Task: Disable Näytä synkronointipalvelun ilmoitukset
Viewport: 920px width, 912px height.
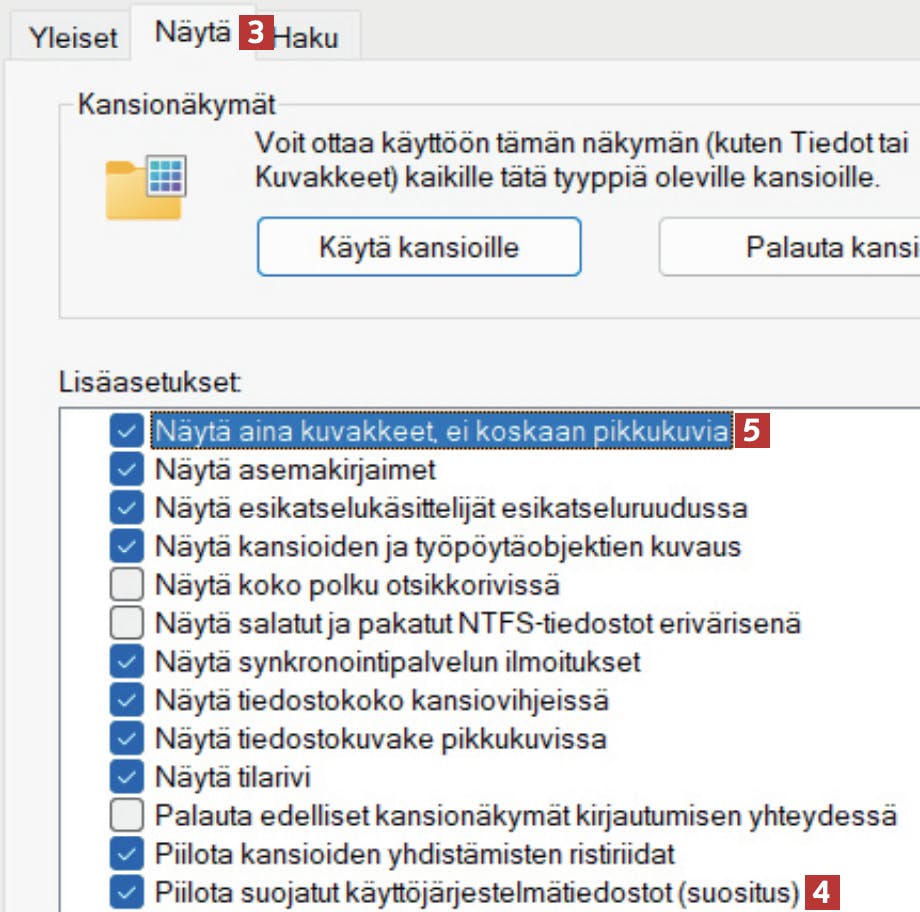Action: pyautogui.click(x=125, y=662)
